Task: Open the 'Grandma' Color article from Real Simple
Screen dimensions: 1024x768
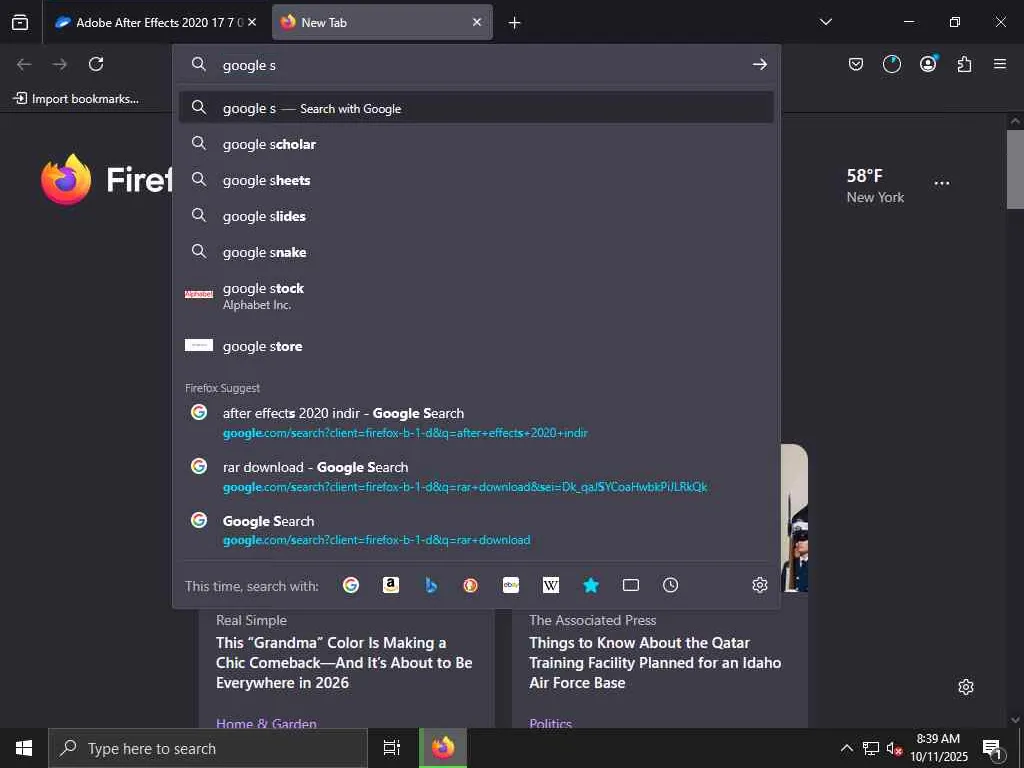Action: tap(344, 662)
